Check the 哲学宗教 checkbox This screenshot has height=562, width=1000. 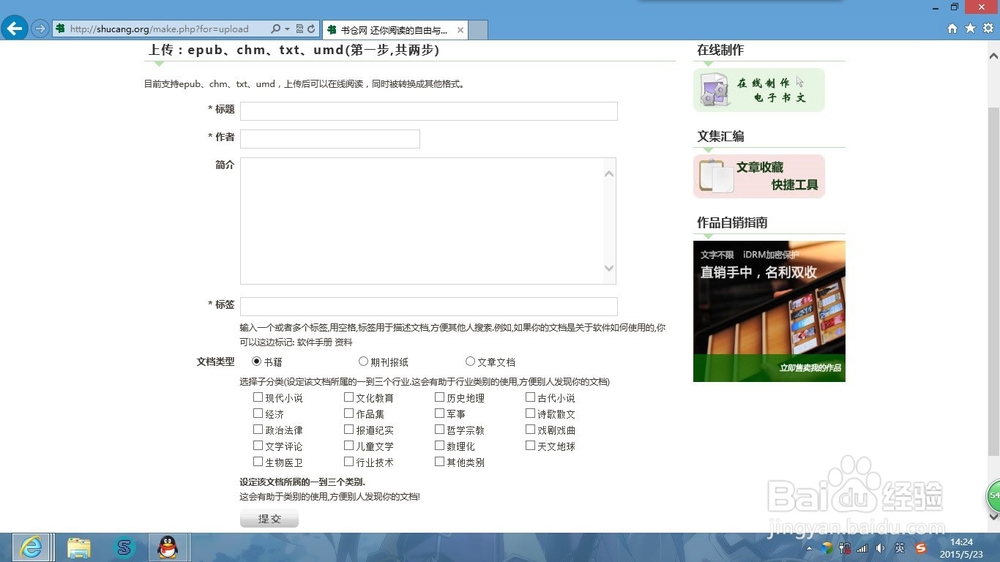pyautogui.click(x=439, y=429)
